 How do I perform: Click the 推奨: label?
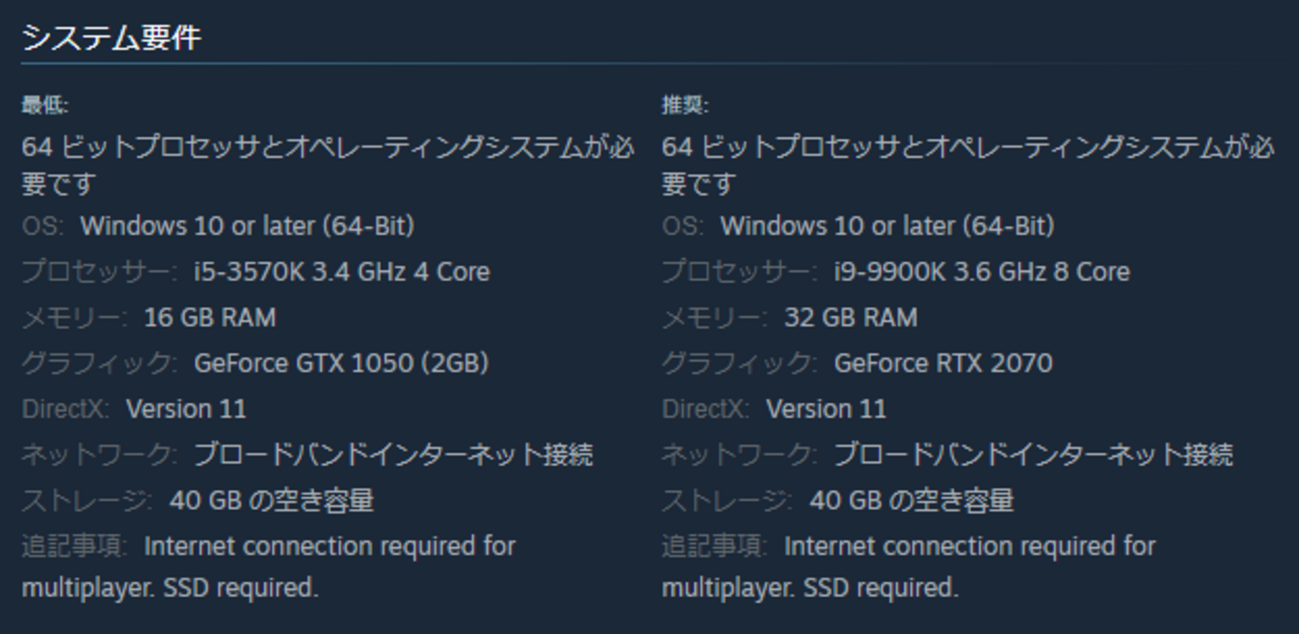tap(685, 105)
